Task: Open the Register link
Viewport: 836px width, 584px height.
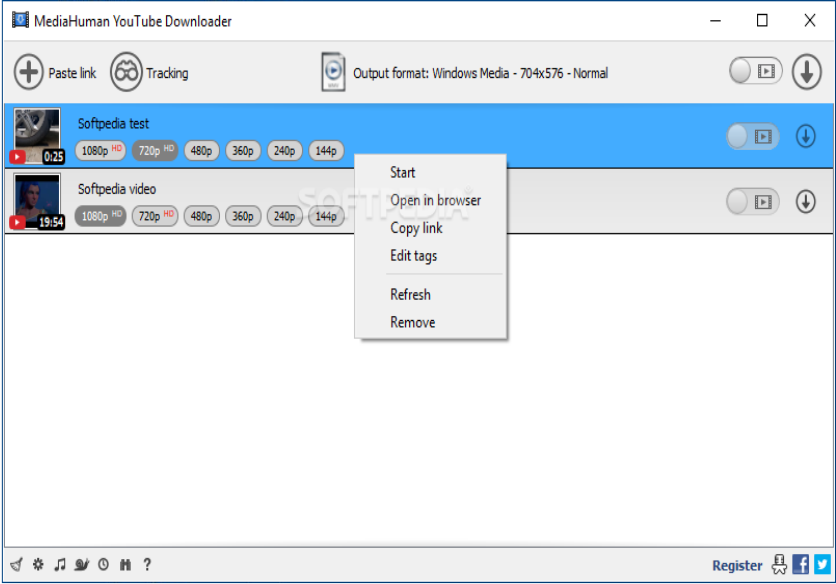Action: click(737, 565)
